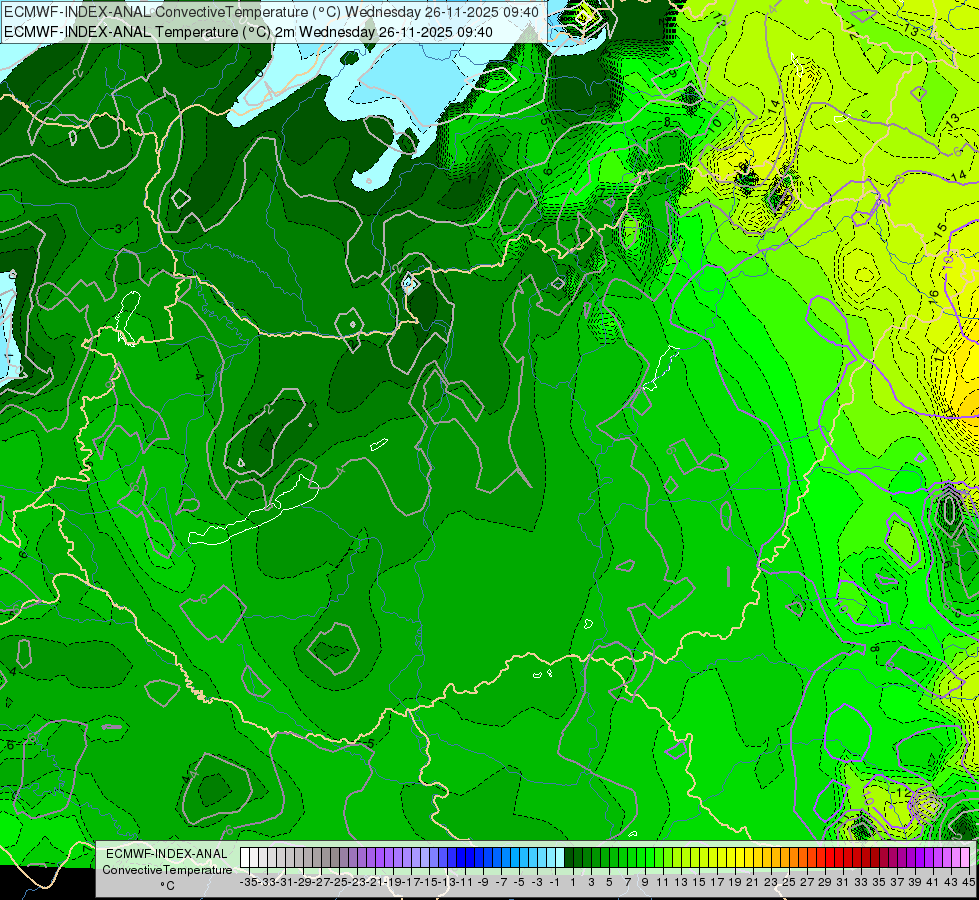Pick the bright green swatch above legend value 9
This screenshot has width=979, height=900.
pyautogui.click(x=640, y=857)
